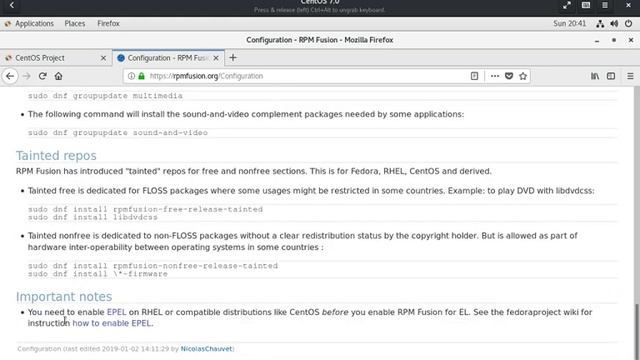Open a new browser tab

tap(233, 58)
